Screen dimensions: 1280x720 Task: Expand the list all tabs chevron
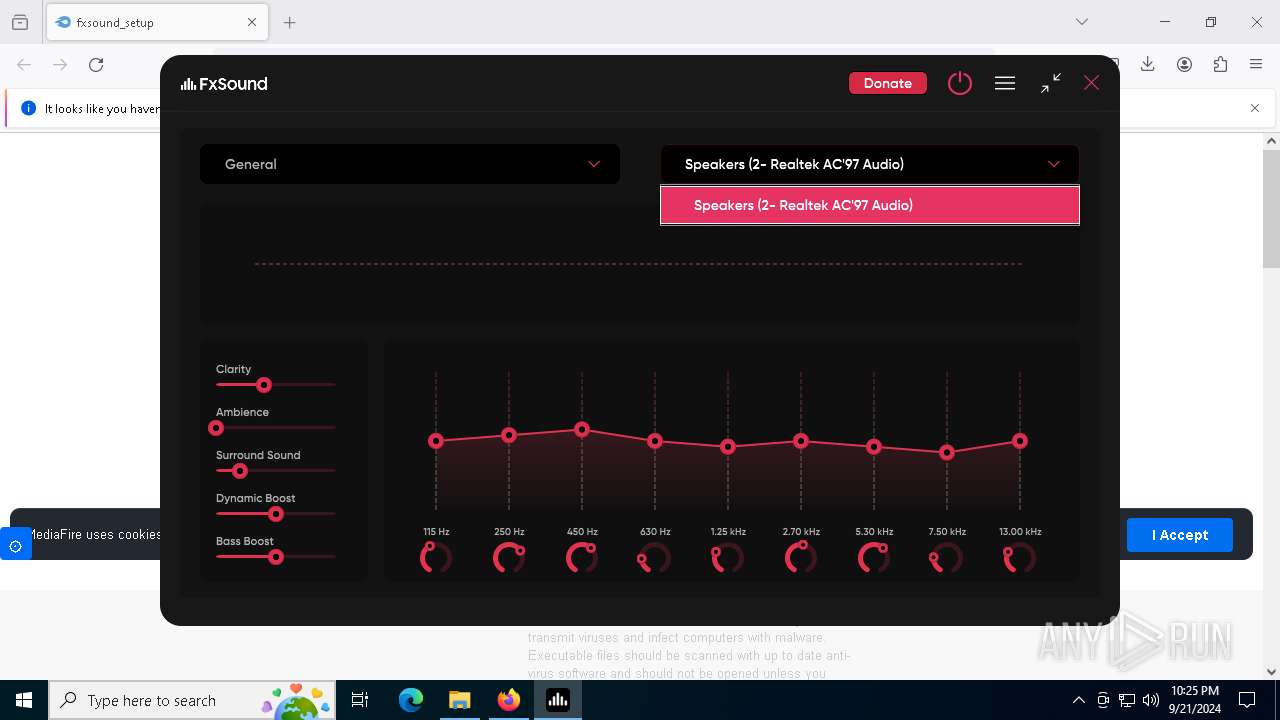click(x=1082, y=22)
